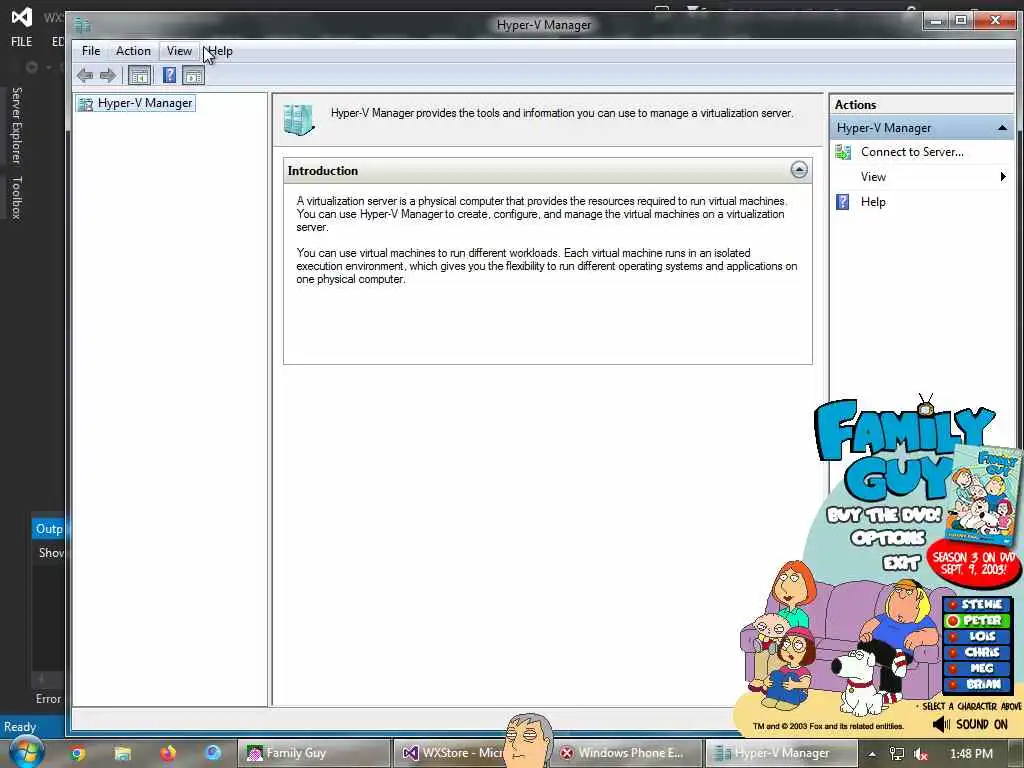Click Exit in the Family Guy app
This screenshot has height=768, width=1024.
[x=902, y=562]
